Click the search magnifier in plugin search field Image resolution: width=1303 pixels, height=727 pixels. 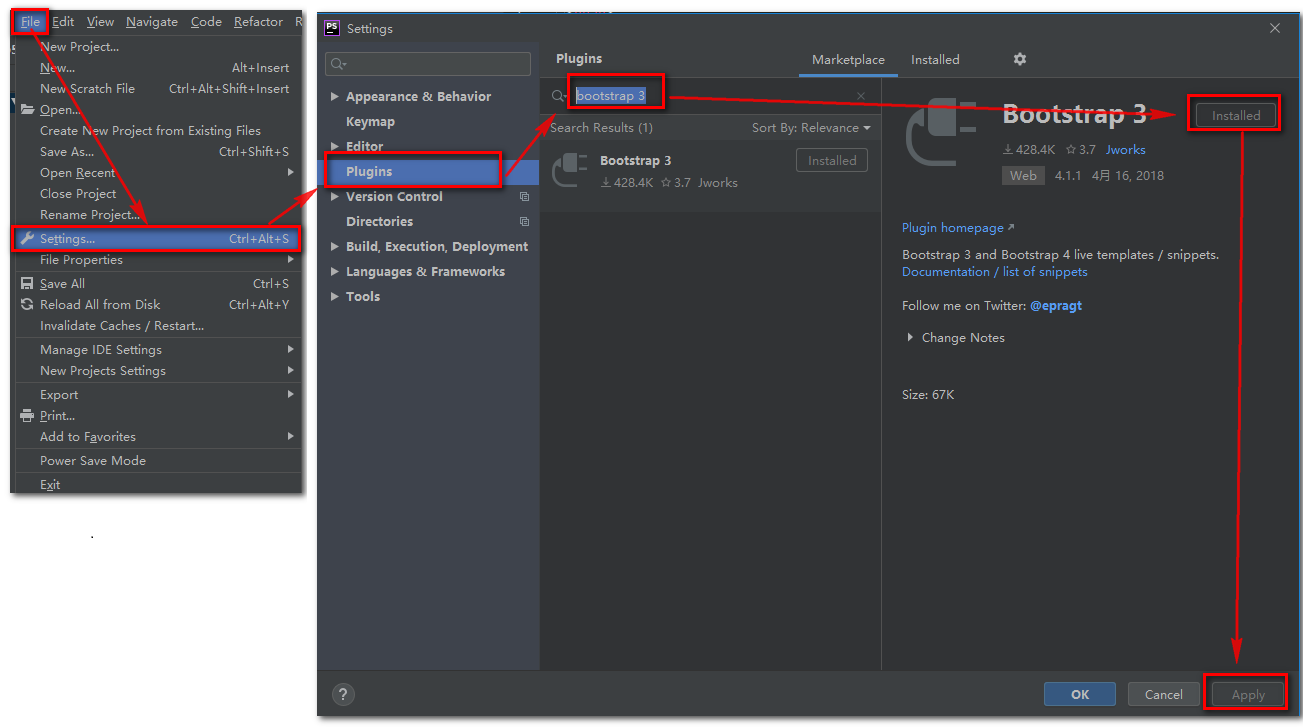pos(559,96)
